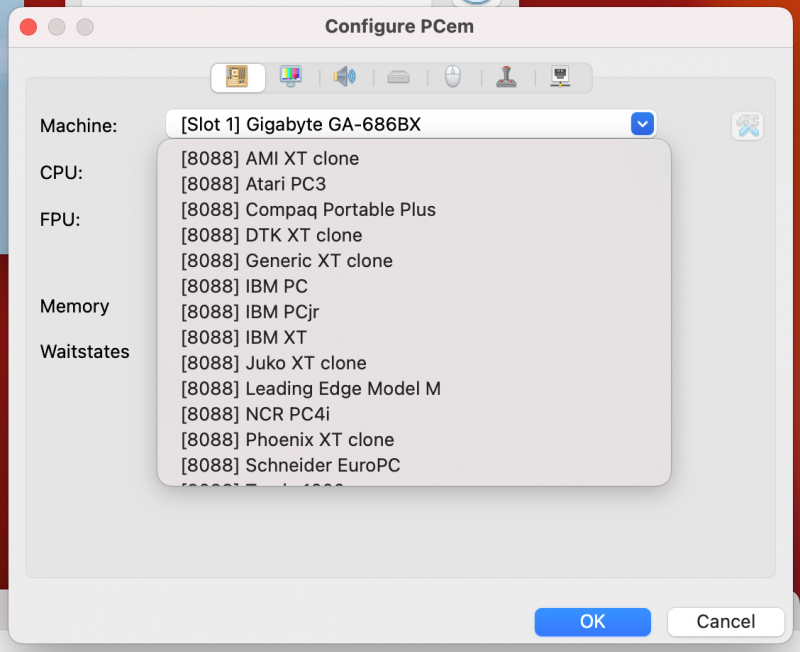Switch to the Display monitor tab

click(x=291, y=78)
